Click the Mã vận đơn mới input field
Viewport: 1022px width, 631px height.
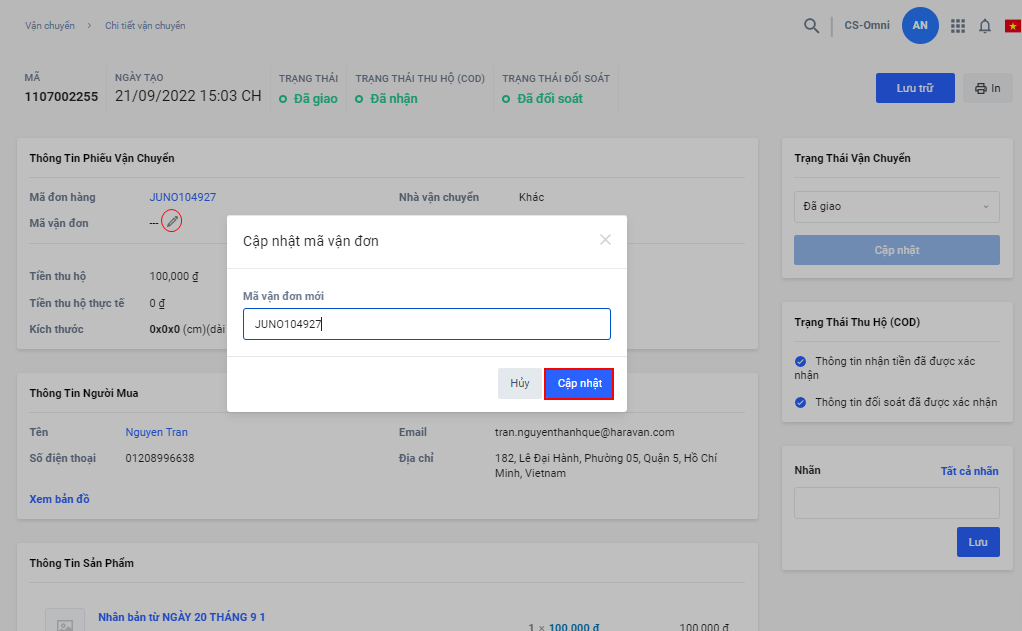tap(426, 324)
